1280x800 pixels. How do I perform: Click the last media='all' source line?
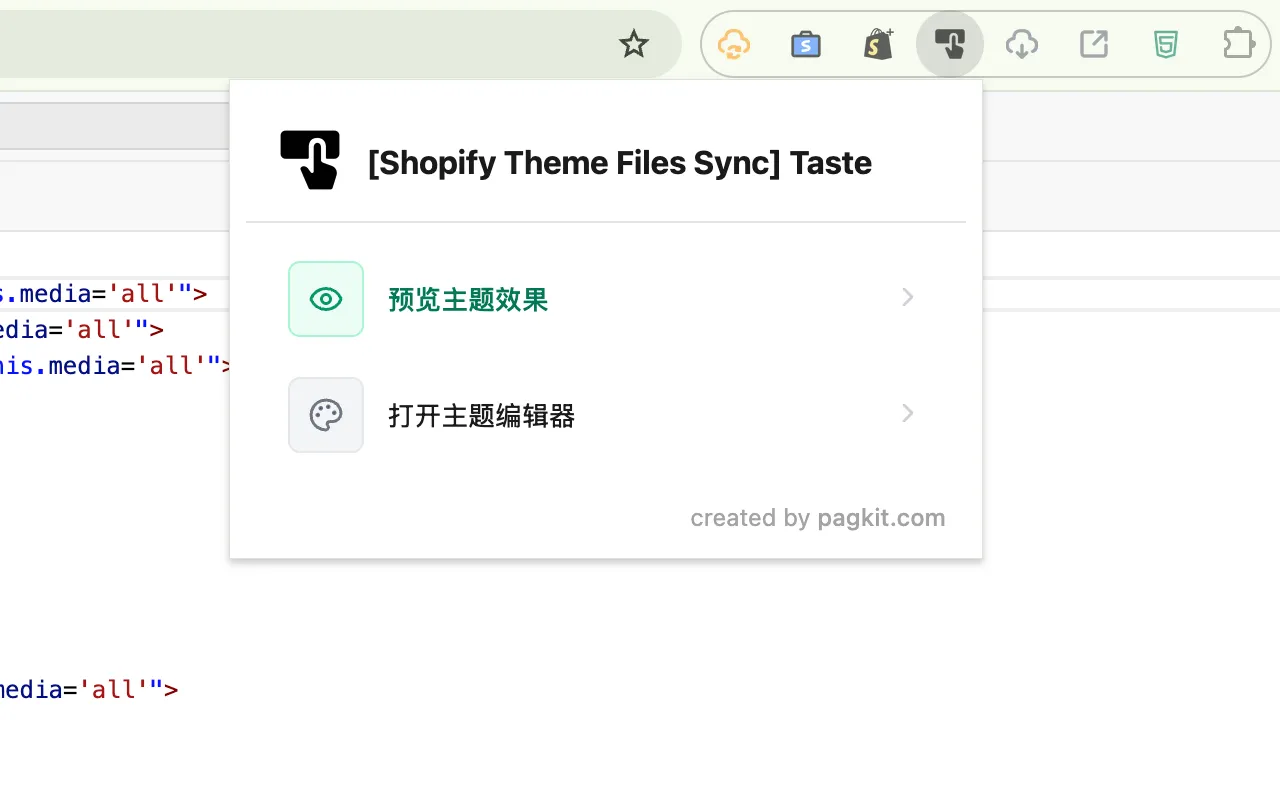(90, 689)
